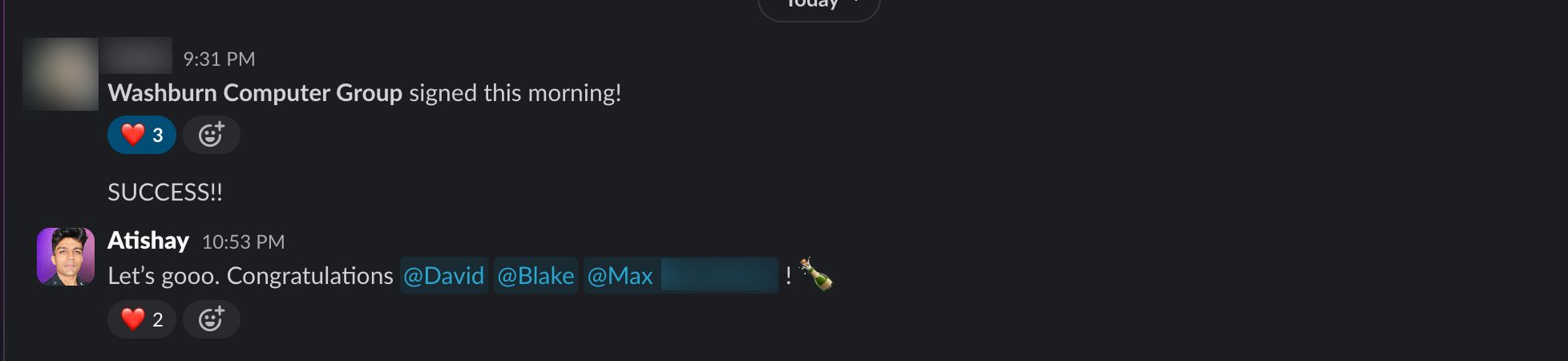Toggle the heart reaction showing 2

click(142, 319)
